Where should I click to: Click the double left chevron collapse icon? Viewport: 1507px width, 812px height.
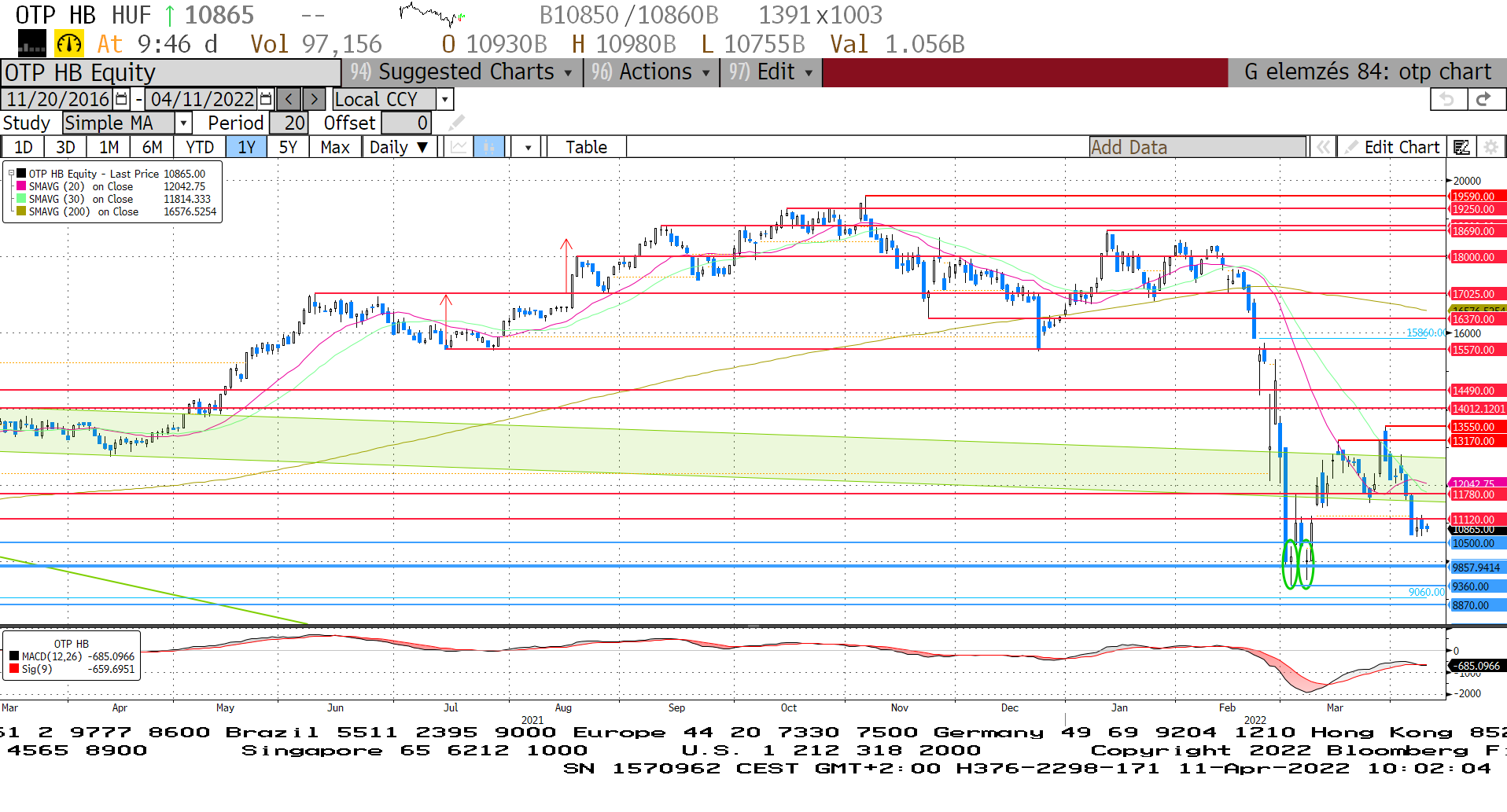(1324, 147)
